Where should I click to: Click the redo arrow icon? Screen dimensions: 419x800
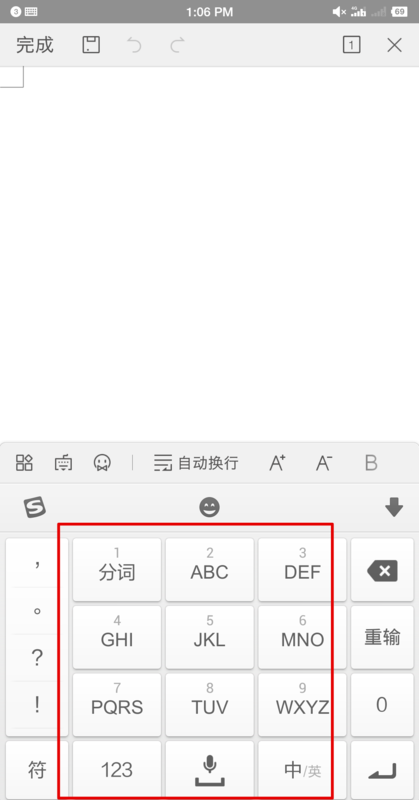177,45
